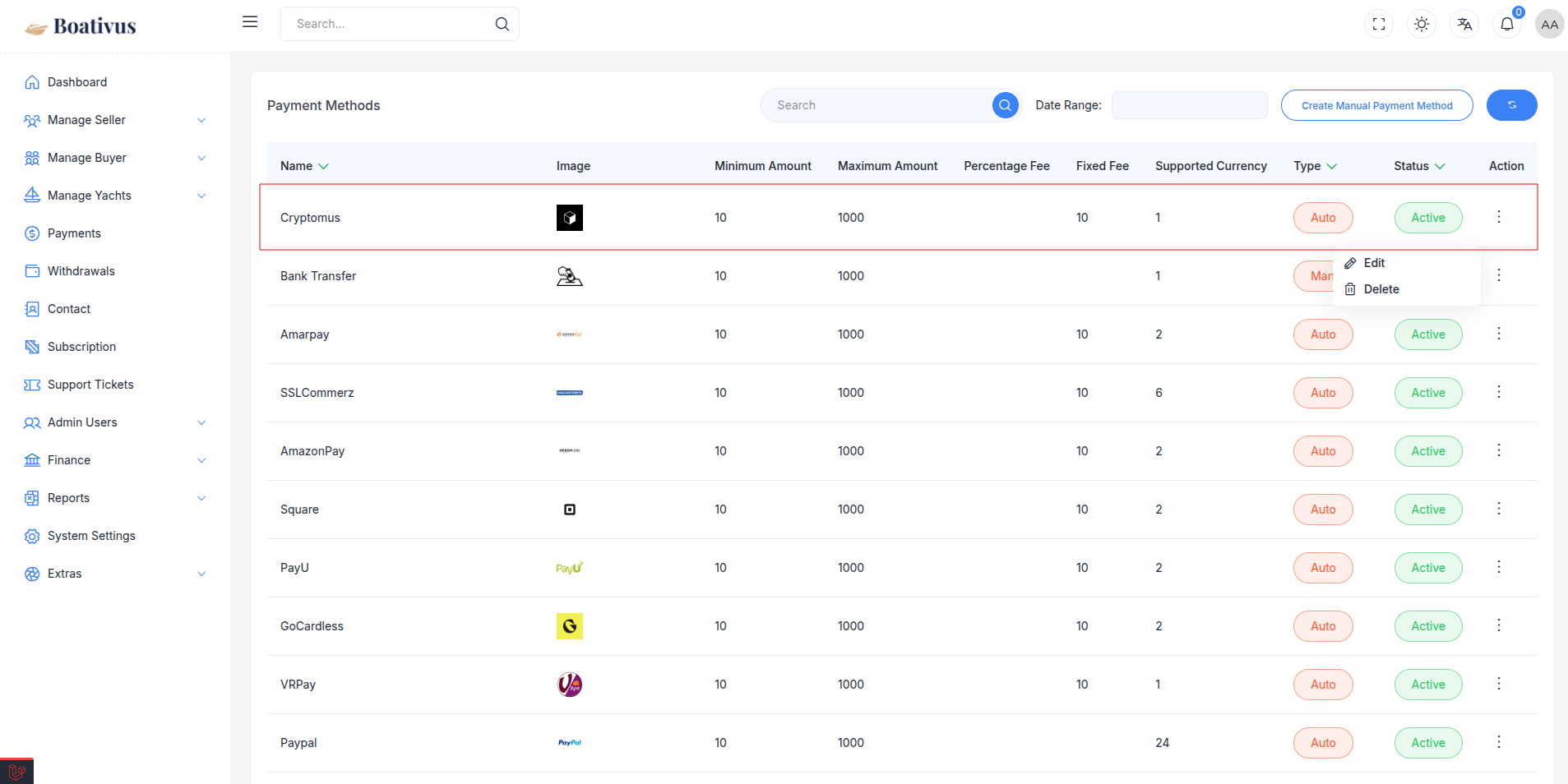1568x784 pixels.
Task: Enter fullscreen mode via top-bar icon
Action: 1379,24
